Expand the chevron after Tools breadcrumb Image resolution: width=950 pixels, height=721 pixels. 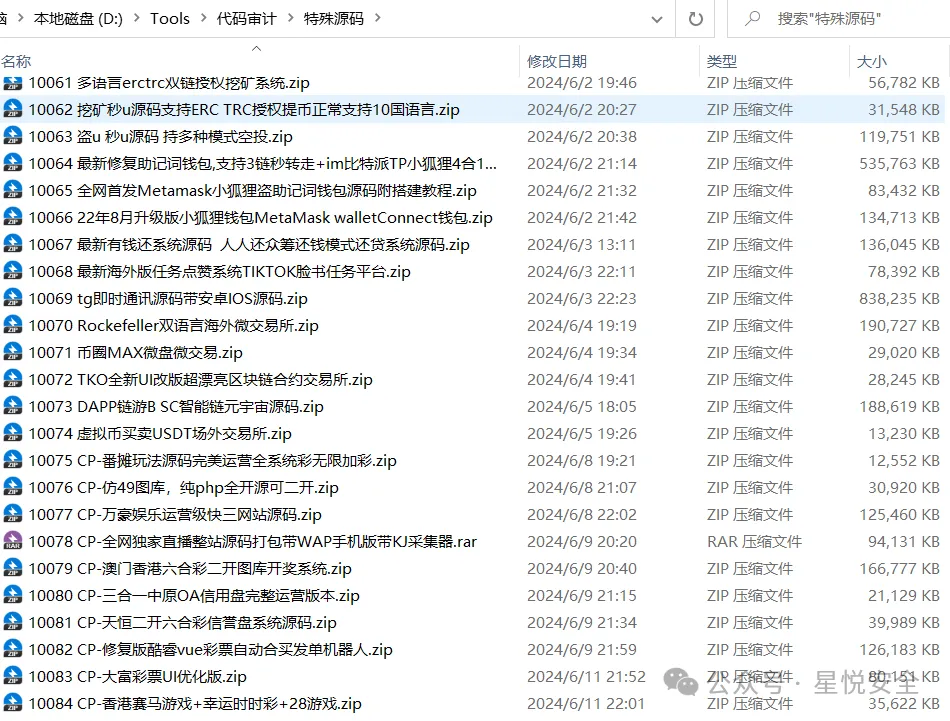[203, 19]
